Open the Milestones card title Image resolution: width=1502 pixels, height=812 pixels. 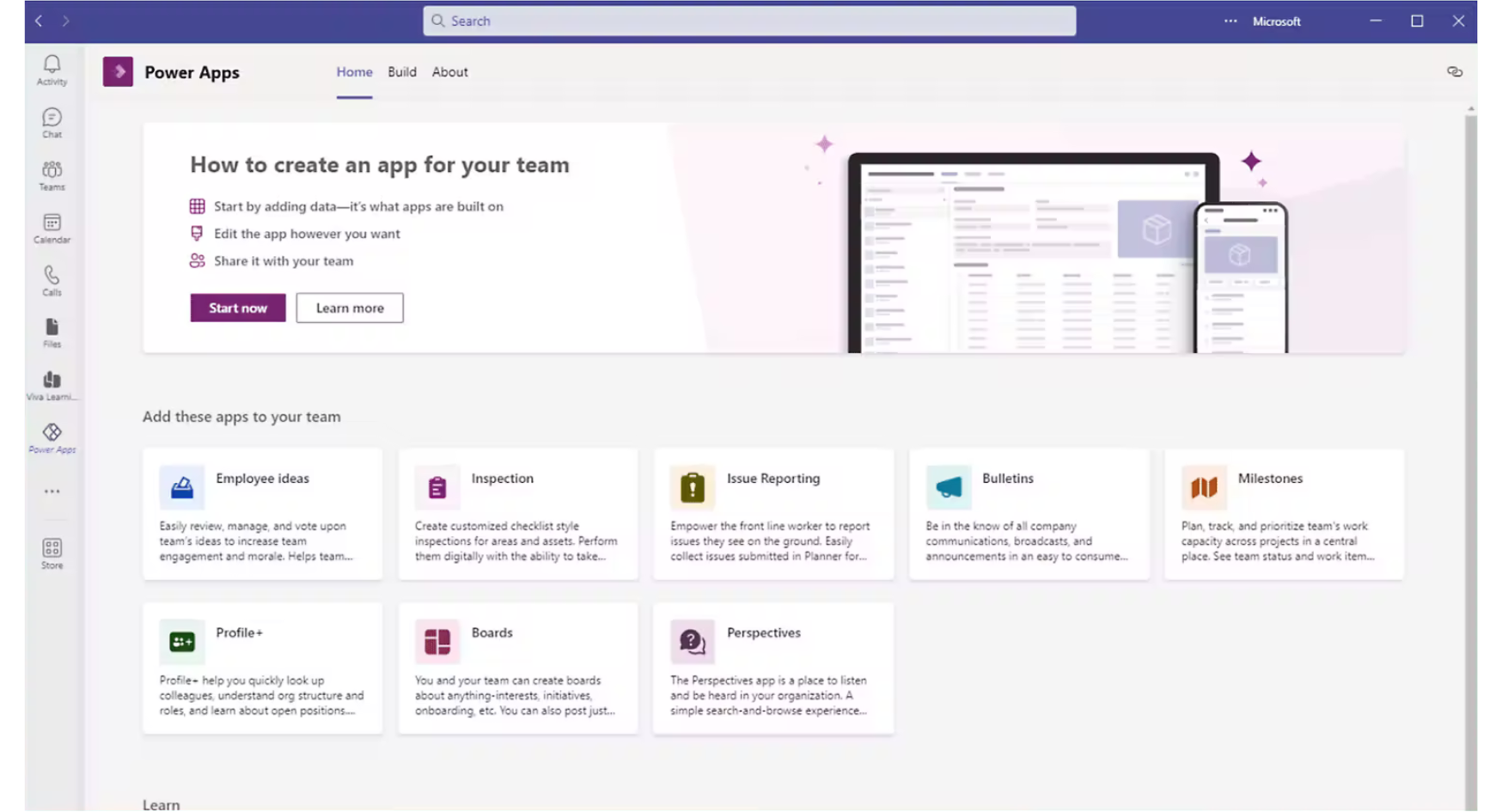point(1270,479)
